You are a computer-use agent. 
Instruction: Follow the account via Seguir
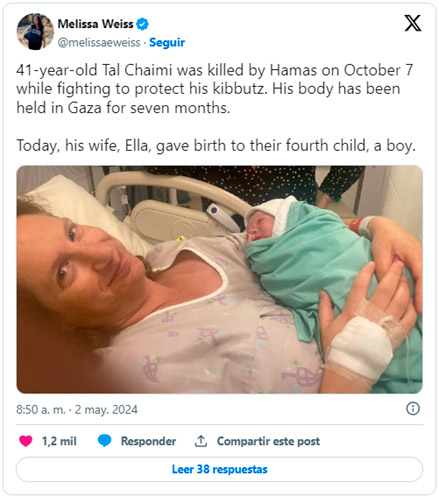(x=167, y=43)
